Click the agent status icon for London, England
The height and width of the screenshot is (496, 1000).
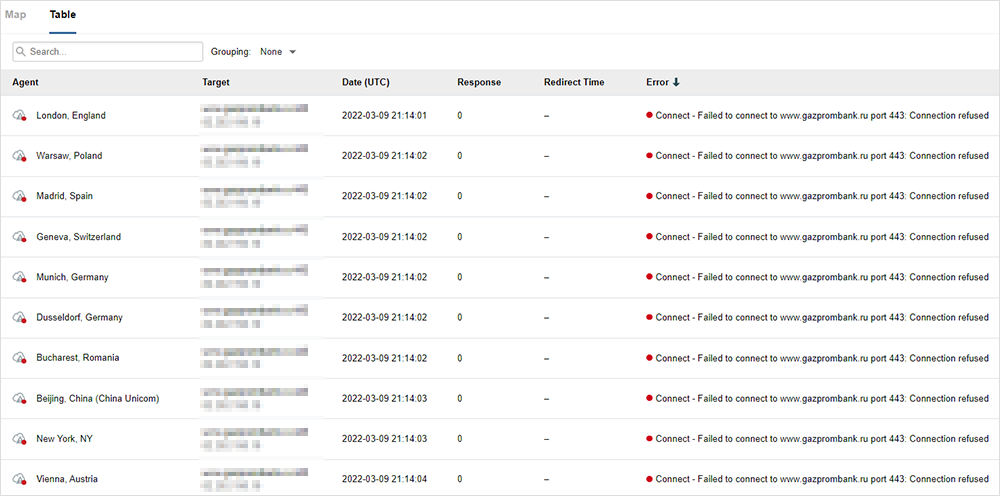click(19, 116)
